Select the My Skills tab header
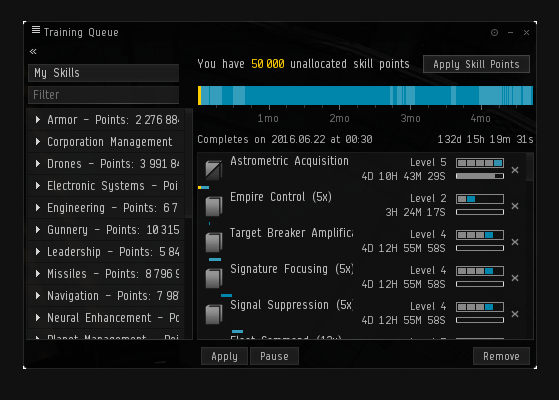 [x=103, y=73]
